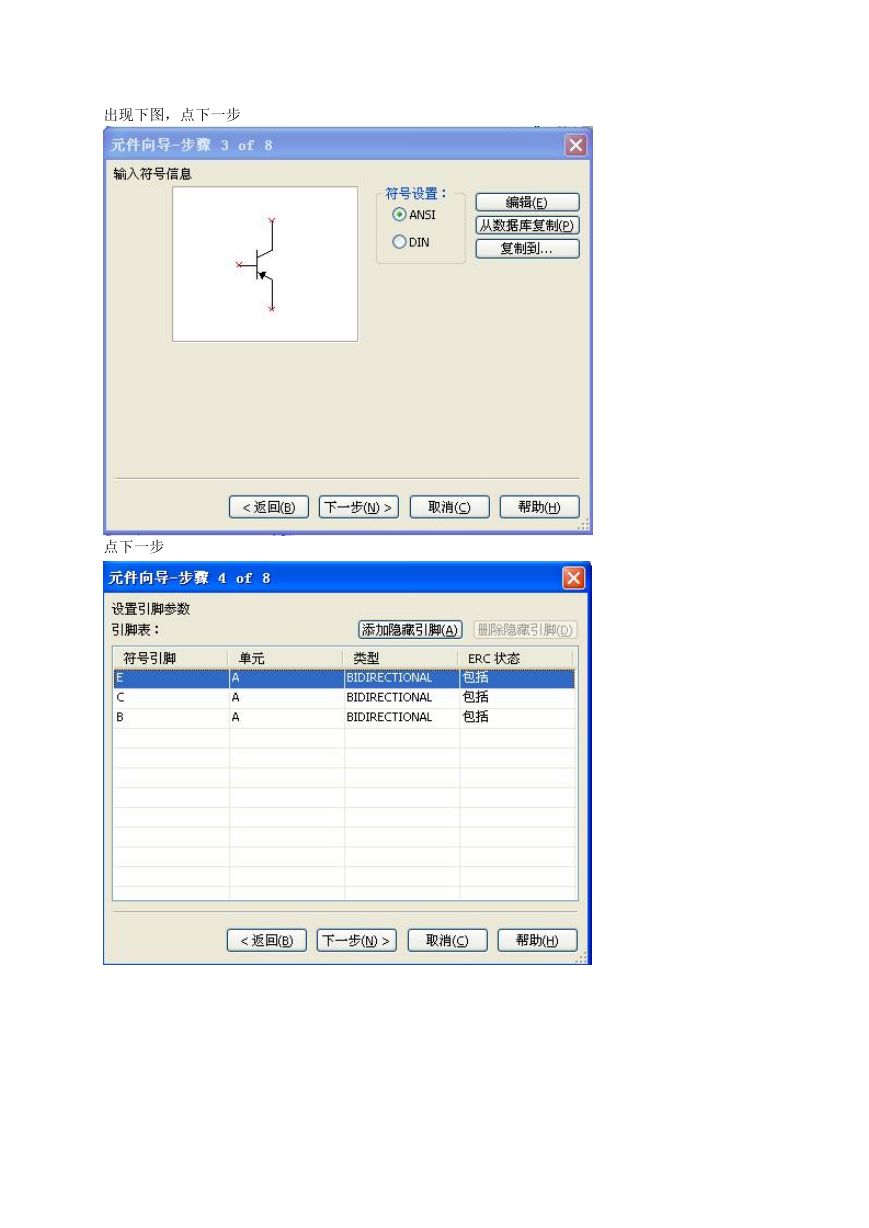
Task: Close the step 3 of 8 dialog
Action: tap(576, 145)
